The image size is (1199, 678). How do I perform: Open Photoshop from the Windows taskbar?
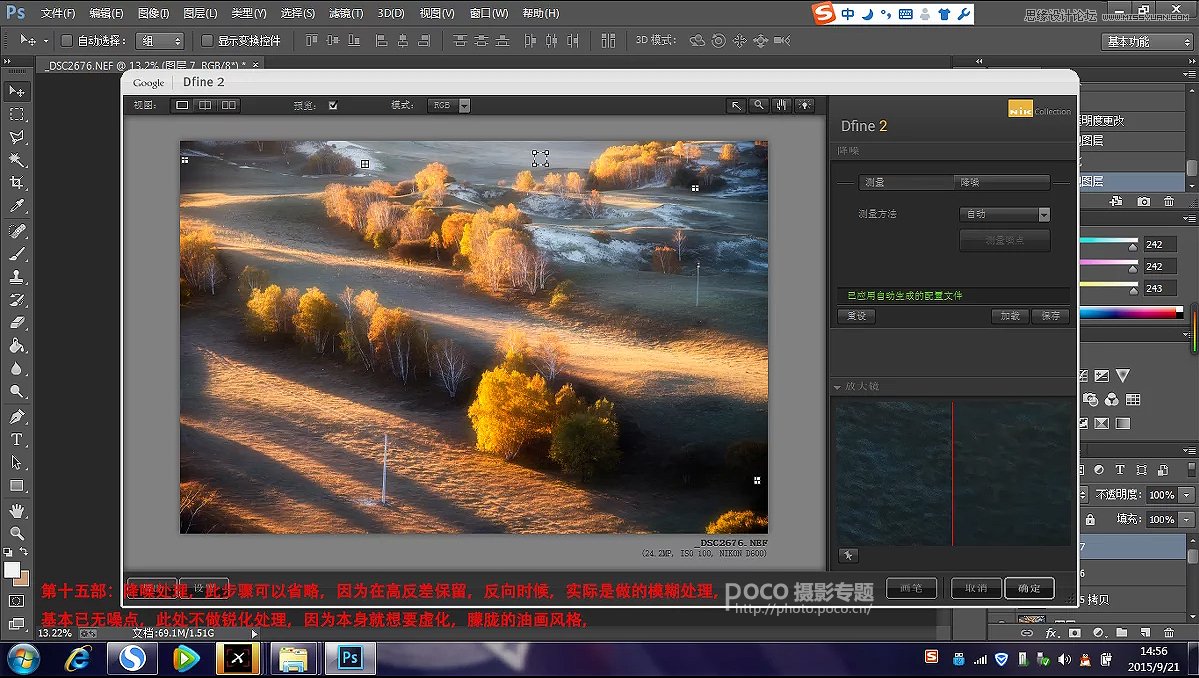[x=349, y=658]
